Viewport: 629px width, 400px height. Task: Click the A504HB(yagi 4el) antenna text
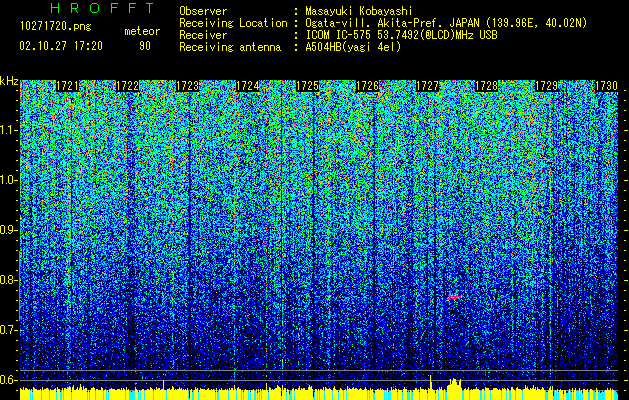point(353,47)
